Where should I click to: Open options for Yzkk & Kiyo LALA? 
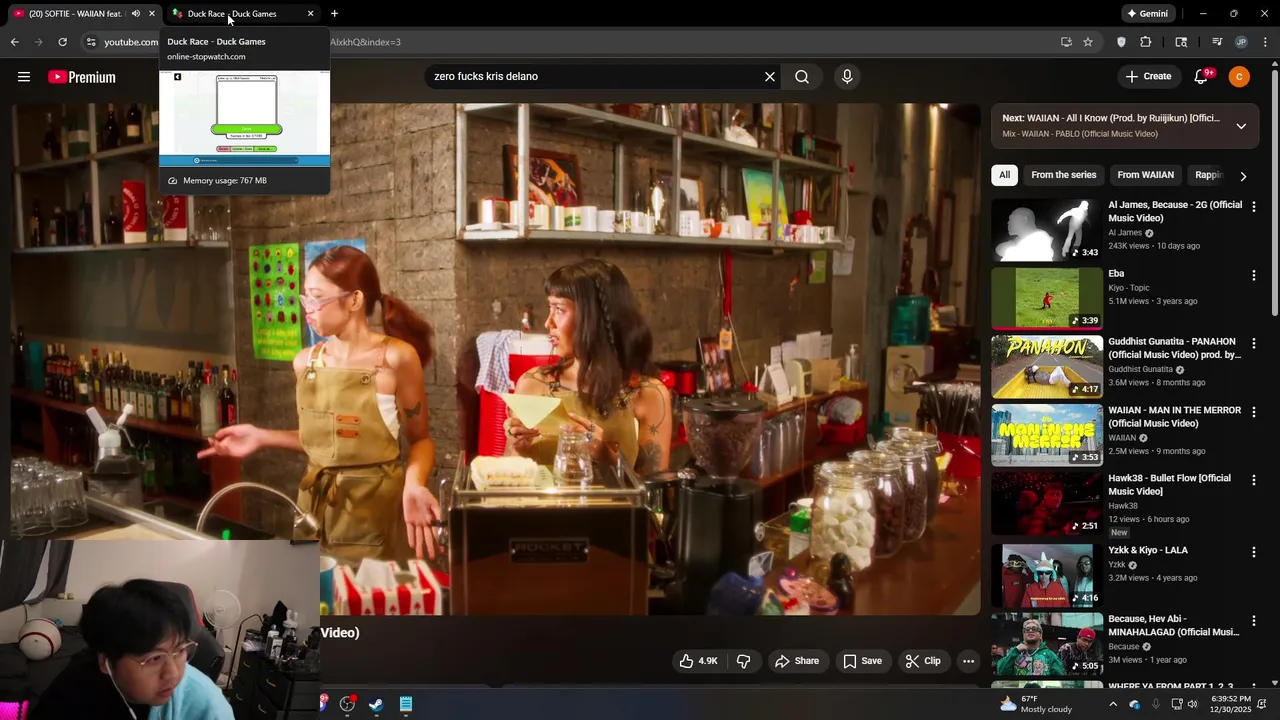(x=1254, y=552)
